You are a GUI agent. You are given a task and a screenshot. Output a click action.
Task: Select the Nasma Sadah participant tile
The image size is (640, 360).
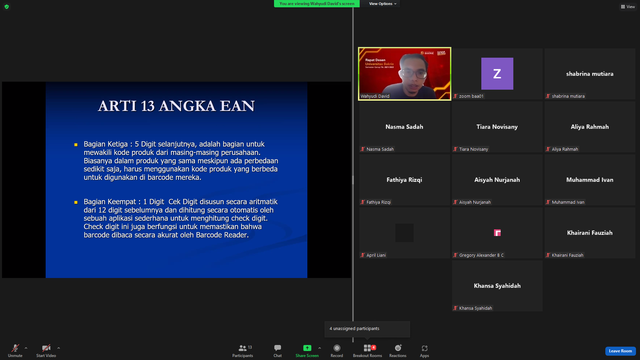coord(404,127)
